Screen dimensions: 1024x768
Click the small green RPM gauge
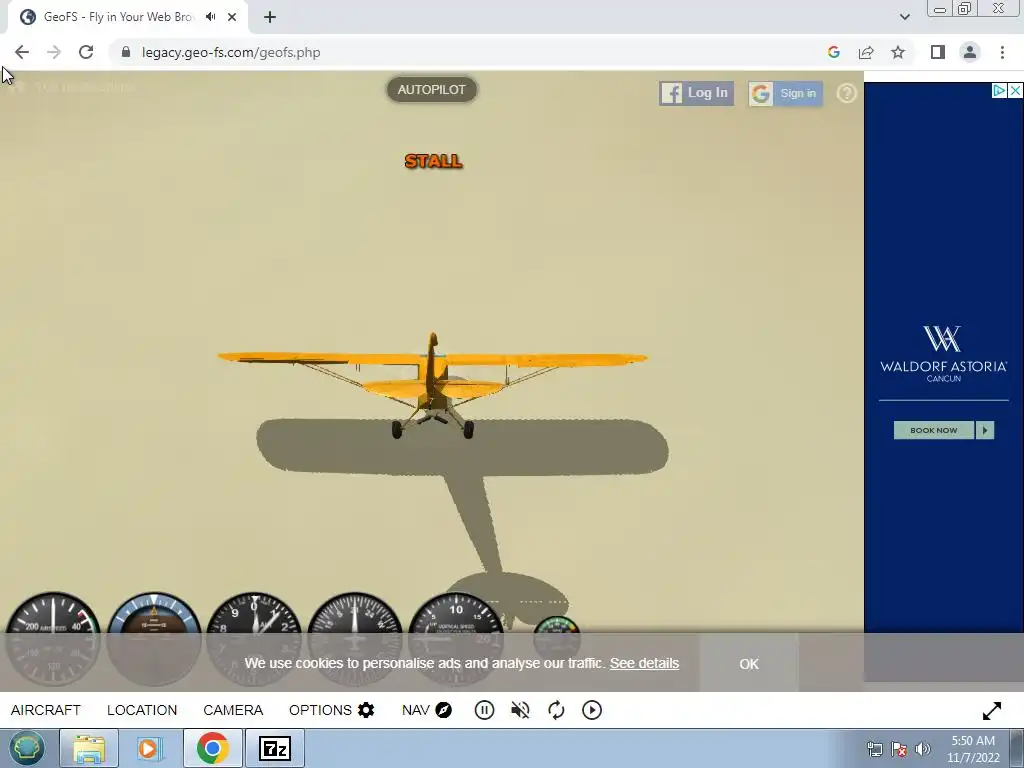(556, 637)
